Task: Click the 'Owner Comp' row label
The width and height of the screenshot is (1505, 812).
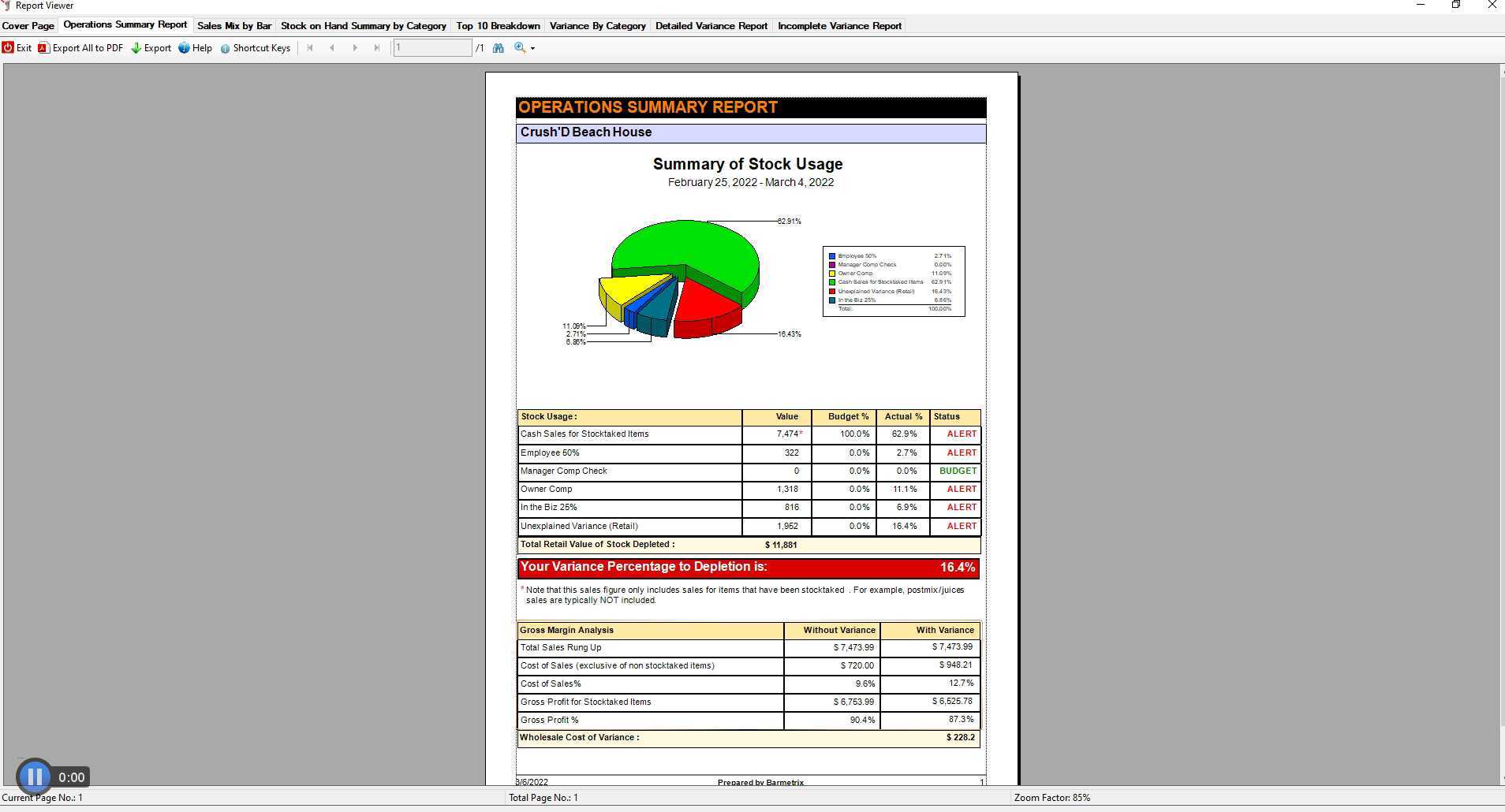Action: [547, 490]
